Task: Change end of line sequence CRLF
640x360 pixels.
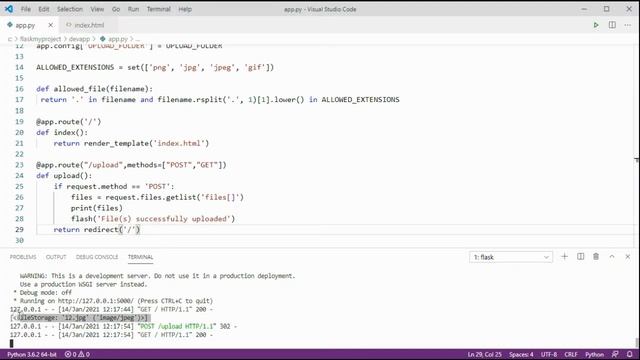Action: click(x=571, y=354)
